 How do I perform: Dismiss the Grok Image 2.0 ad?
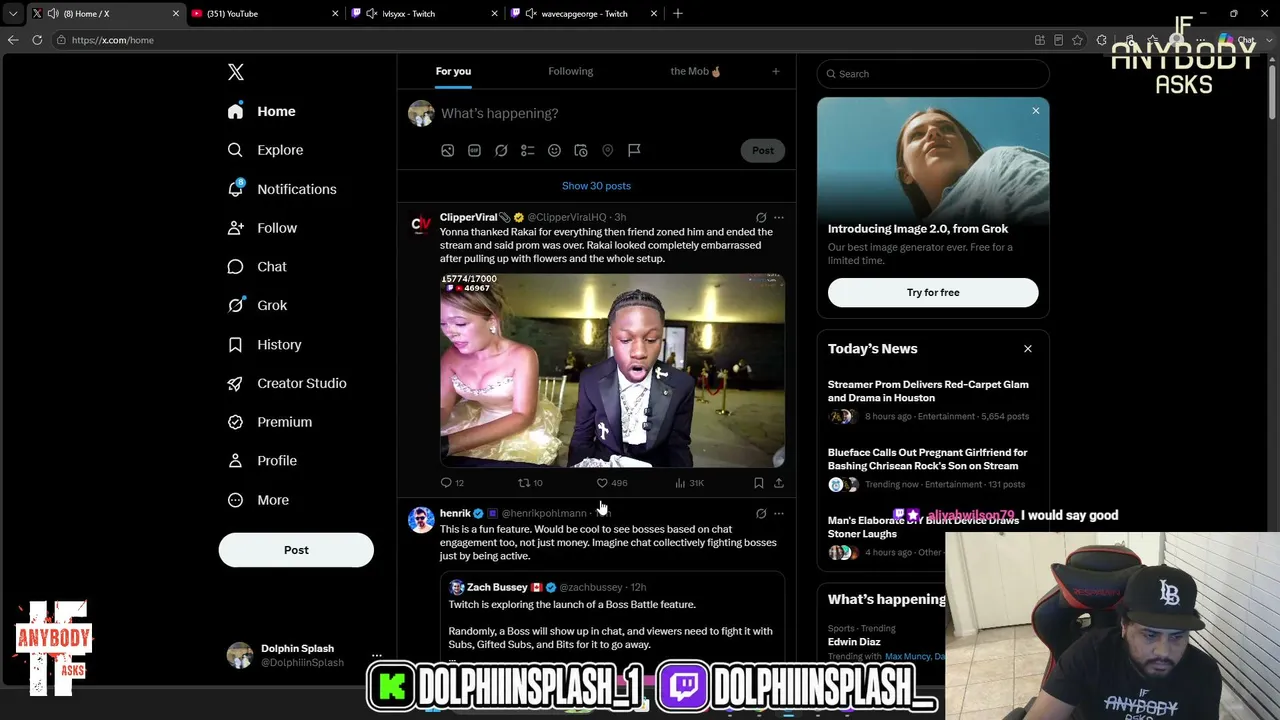(1036, 111)
